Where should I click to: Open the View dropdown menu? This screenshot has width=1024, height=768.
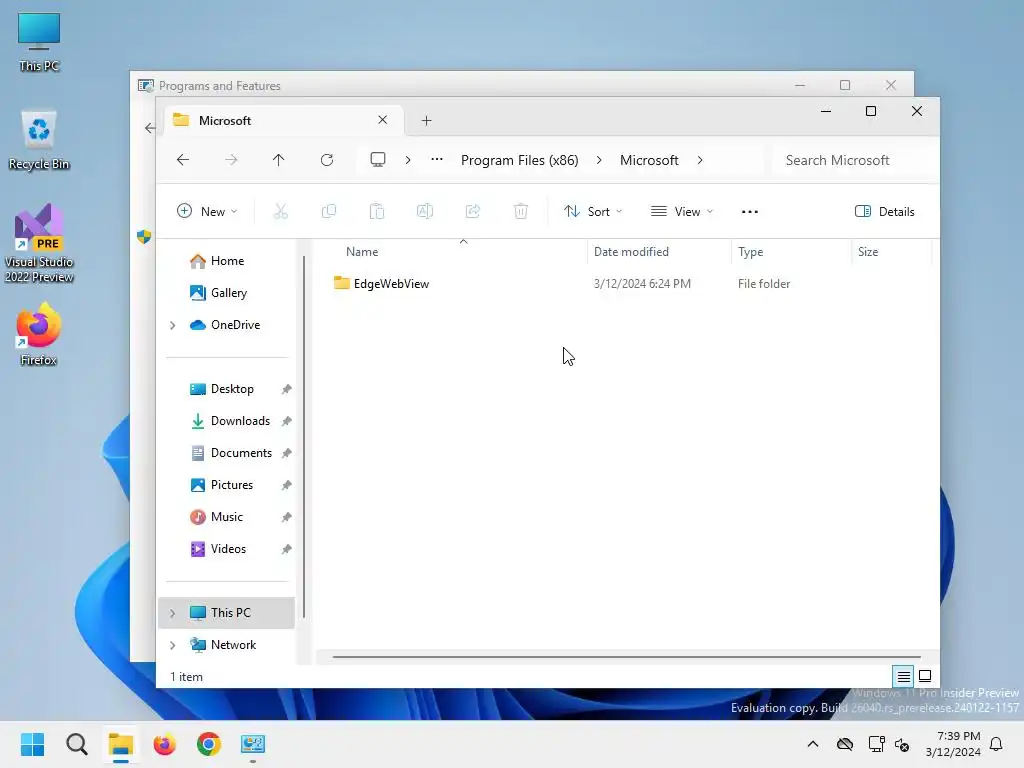point(682,212)
